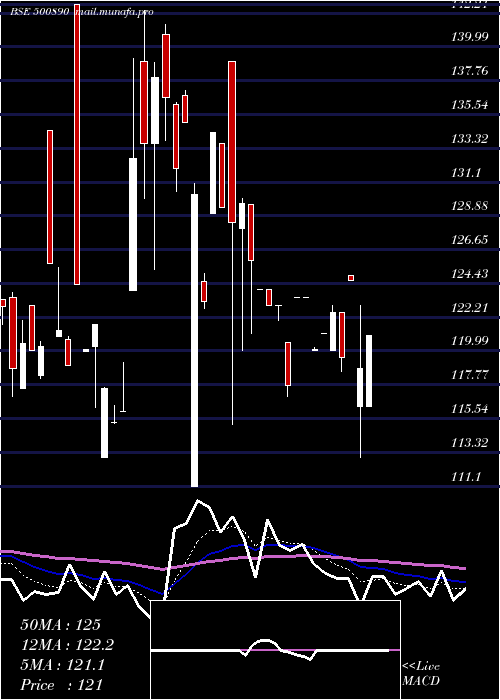Click the 5MA : 121.1 reading
Screen dimensions: 500x700
pyautogui.click(x=62, y=665)
